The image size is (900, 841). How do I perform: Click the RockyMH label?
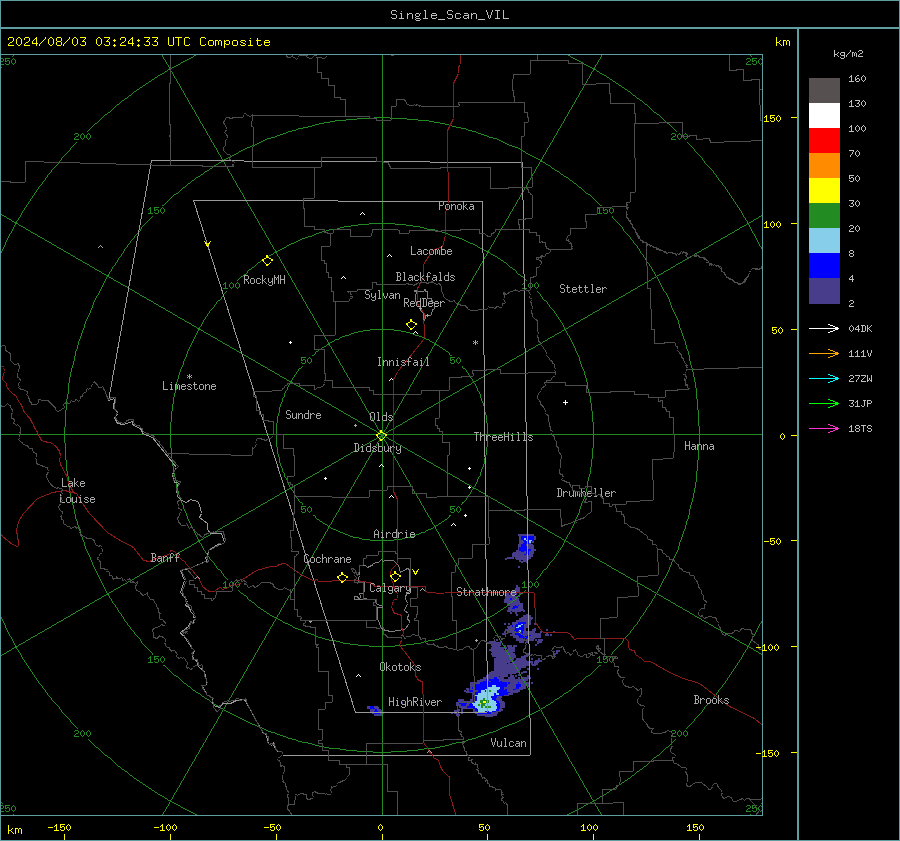point(264,280)
